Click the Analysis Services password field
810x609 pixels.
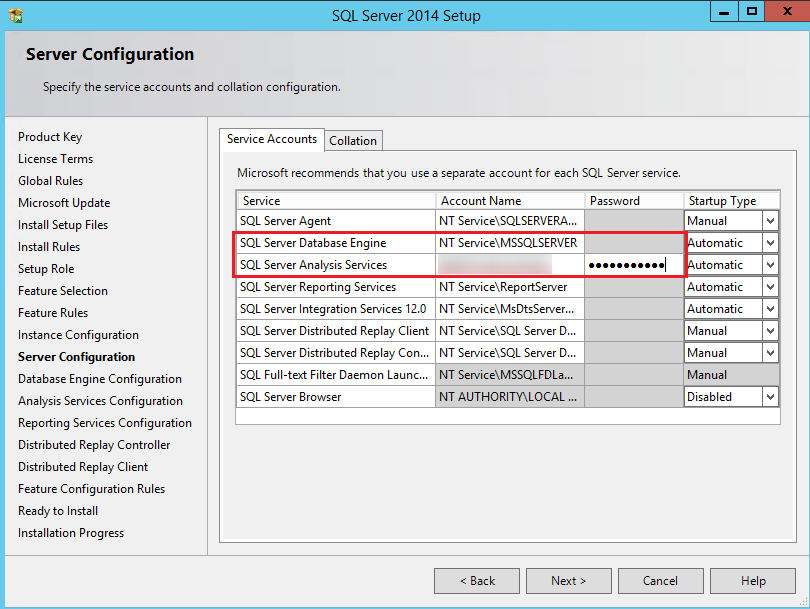pos(634,265)
